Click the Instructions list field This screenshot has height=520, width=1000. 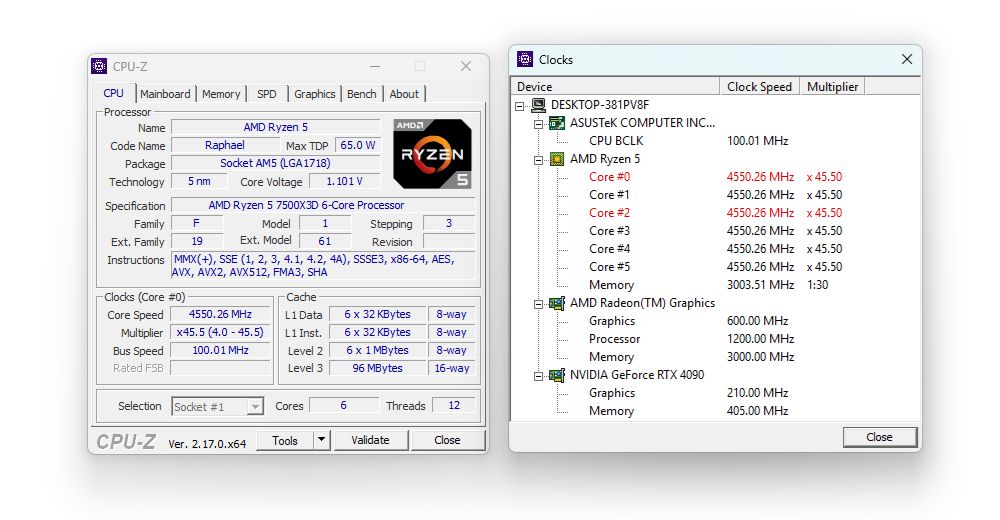click(323, 265)
